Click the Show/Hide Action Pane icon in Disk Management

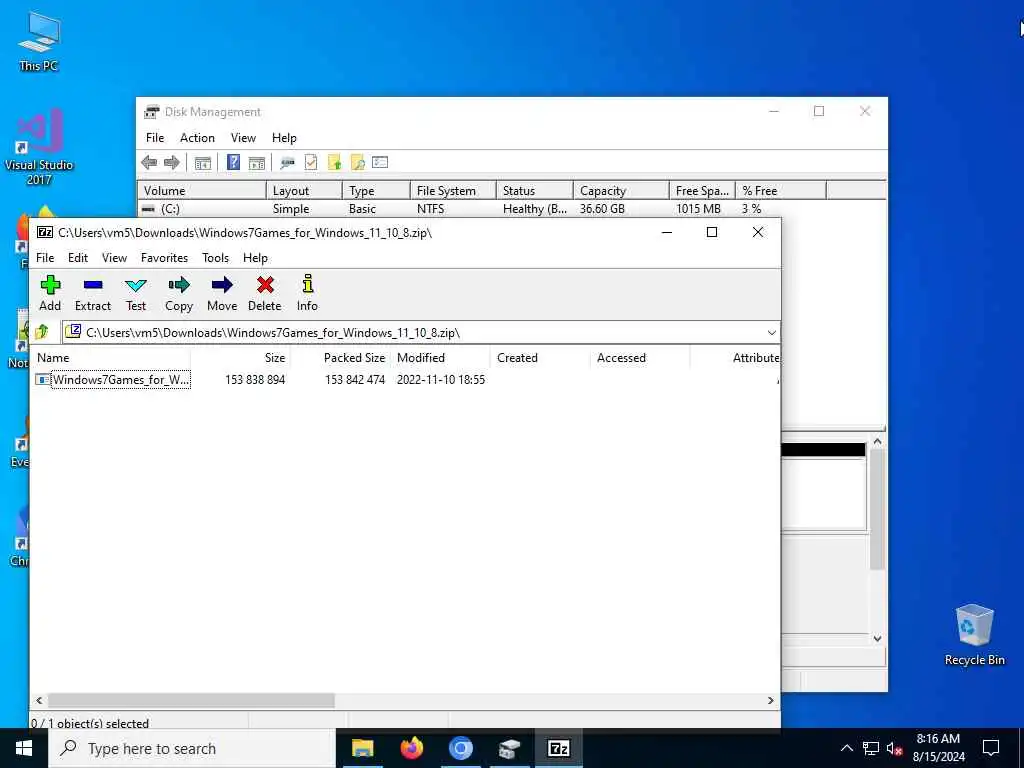pos(257,163)
